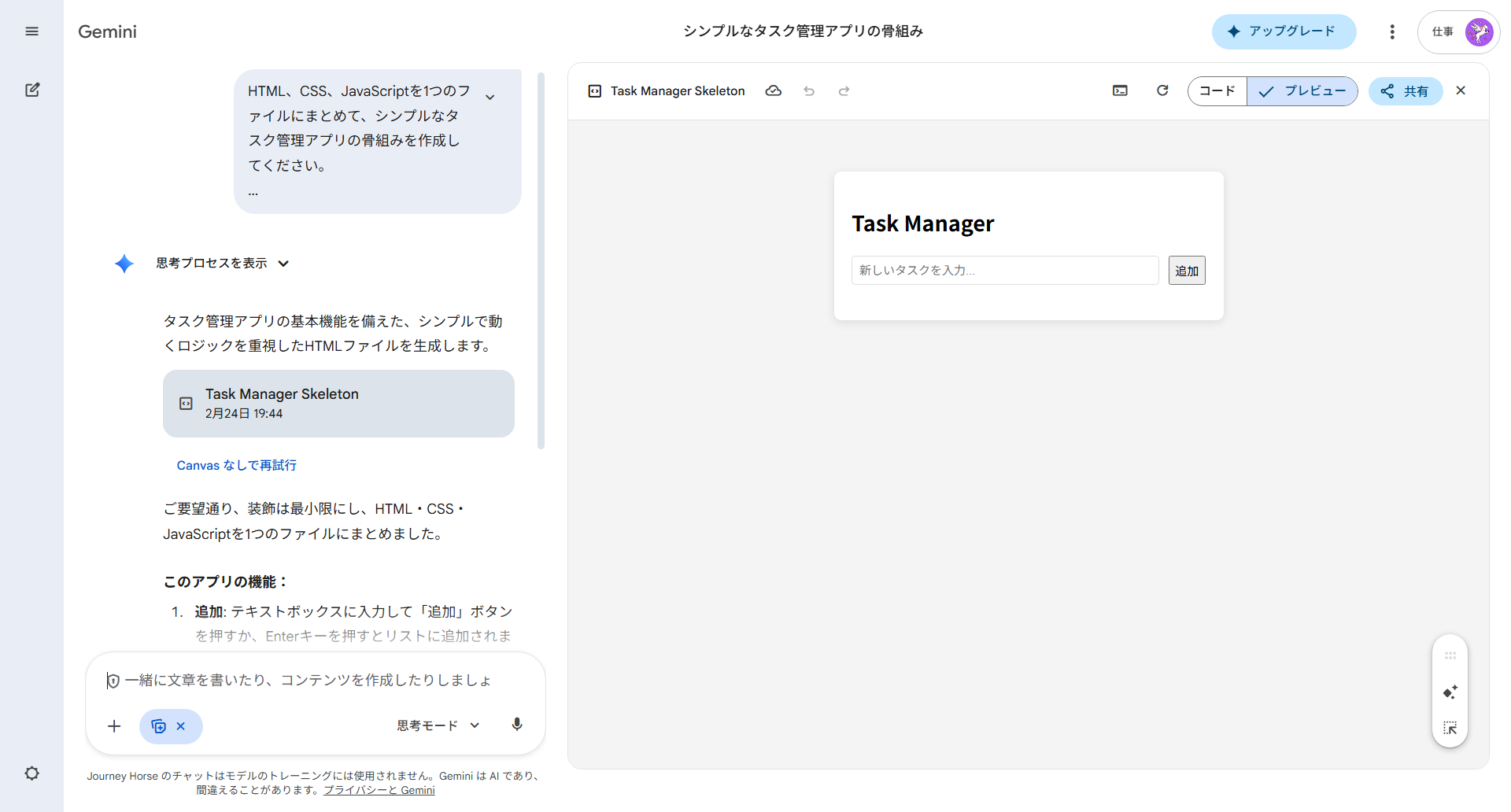Viewport: 1511px width, 812px height.
Task: Remove the Canvas chip in the prompt box
Action: click(182, 726)
